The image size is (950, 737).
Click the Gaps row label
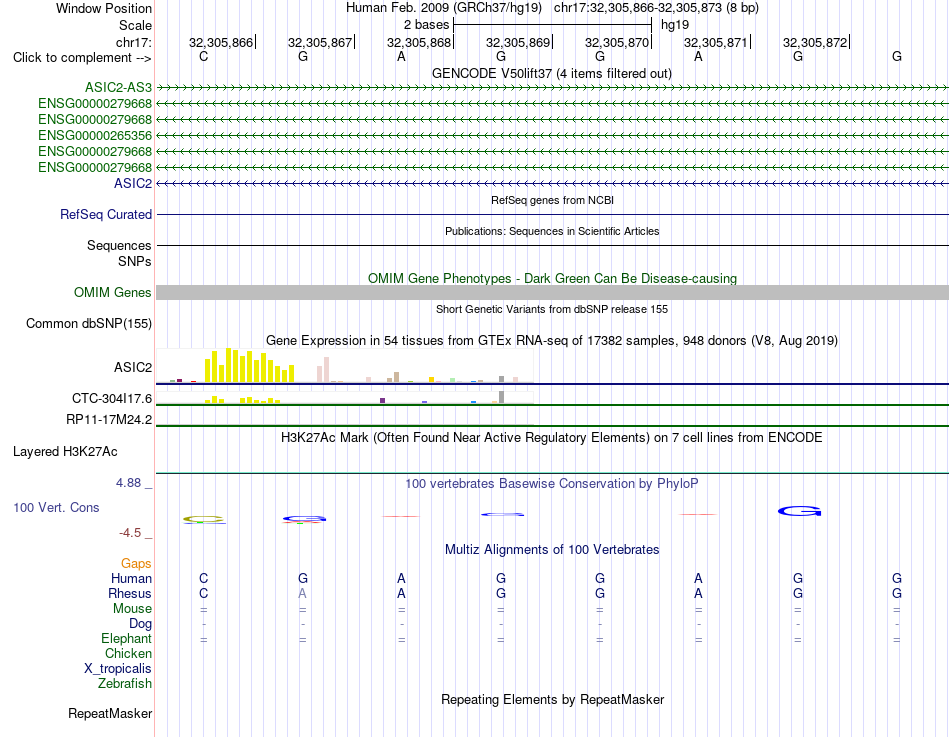coord(136,564)
